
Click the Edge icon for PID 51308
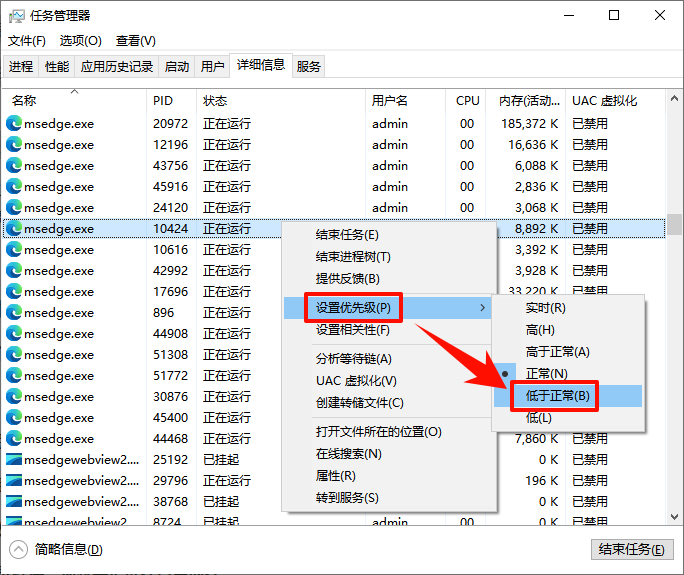tap(14, 354)
